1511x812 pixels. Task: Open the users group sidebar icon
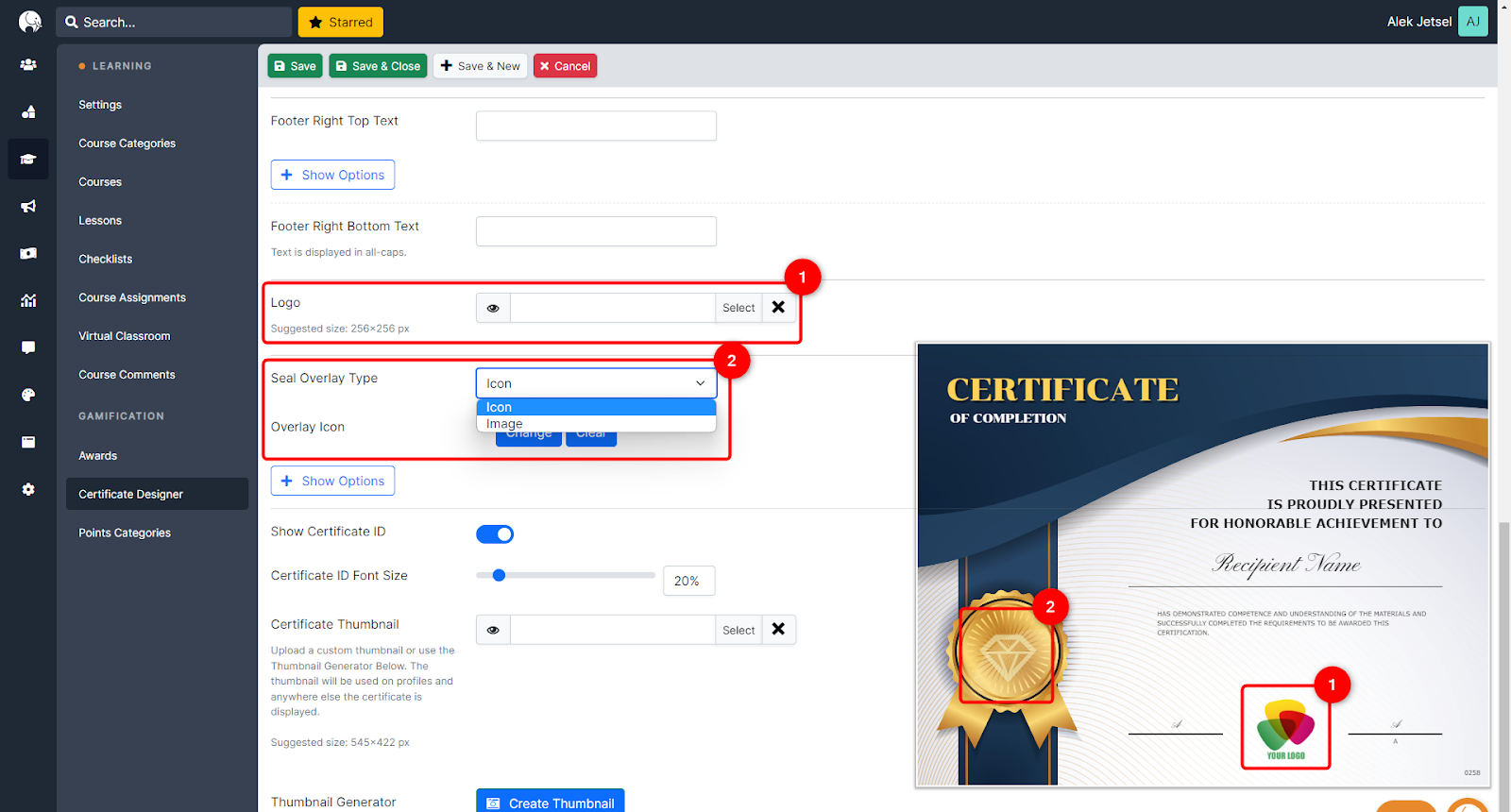click(x=28, y=65)
